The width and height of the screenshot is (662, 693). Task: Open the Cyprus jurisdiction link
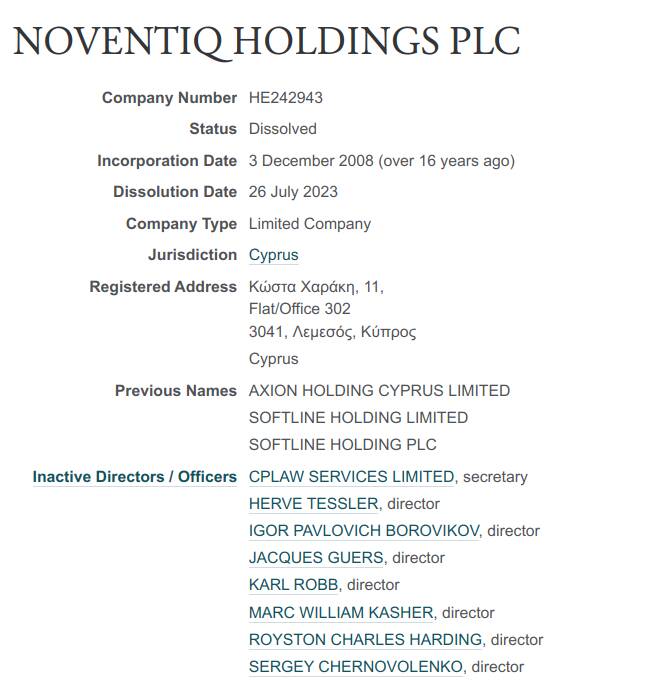click(273, 255)
